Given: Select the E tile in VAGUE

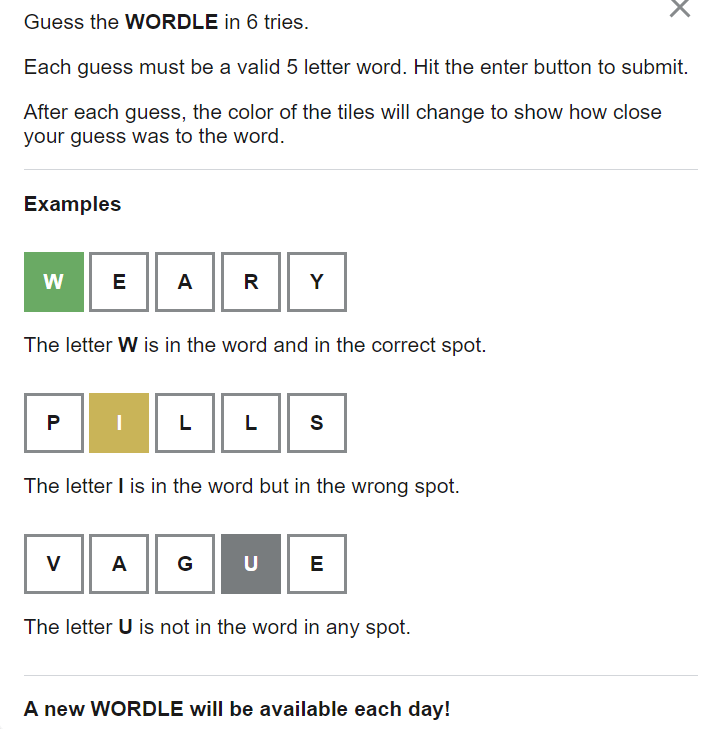Looking at the screenshot, I should tap(317, 564).
